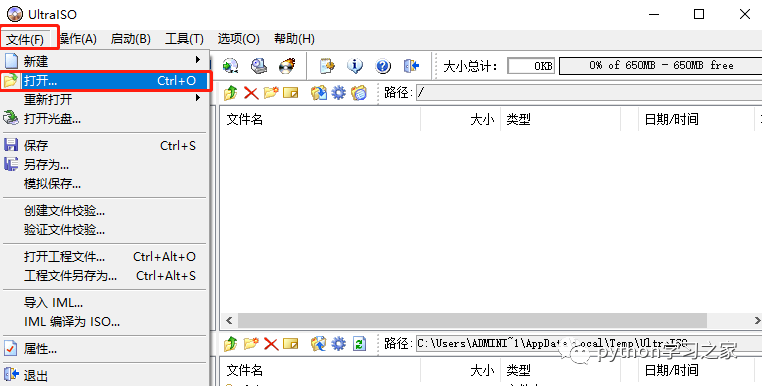Sort by 类型 column in image pane
Image resolution: width=762 pixels, height=386 pixels.
coord(561,119)
